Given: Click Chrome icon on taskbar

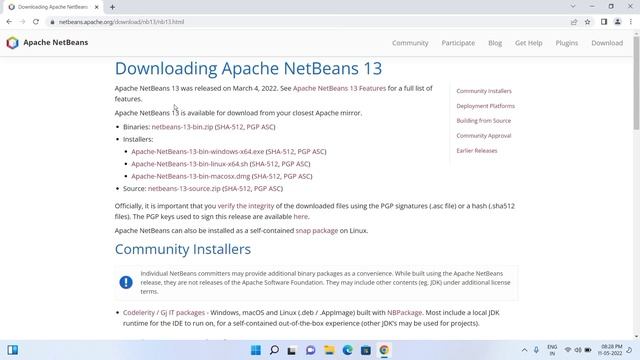Looking at the screenshot, I should click(x=384, y=350).
